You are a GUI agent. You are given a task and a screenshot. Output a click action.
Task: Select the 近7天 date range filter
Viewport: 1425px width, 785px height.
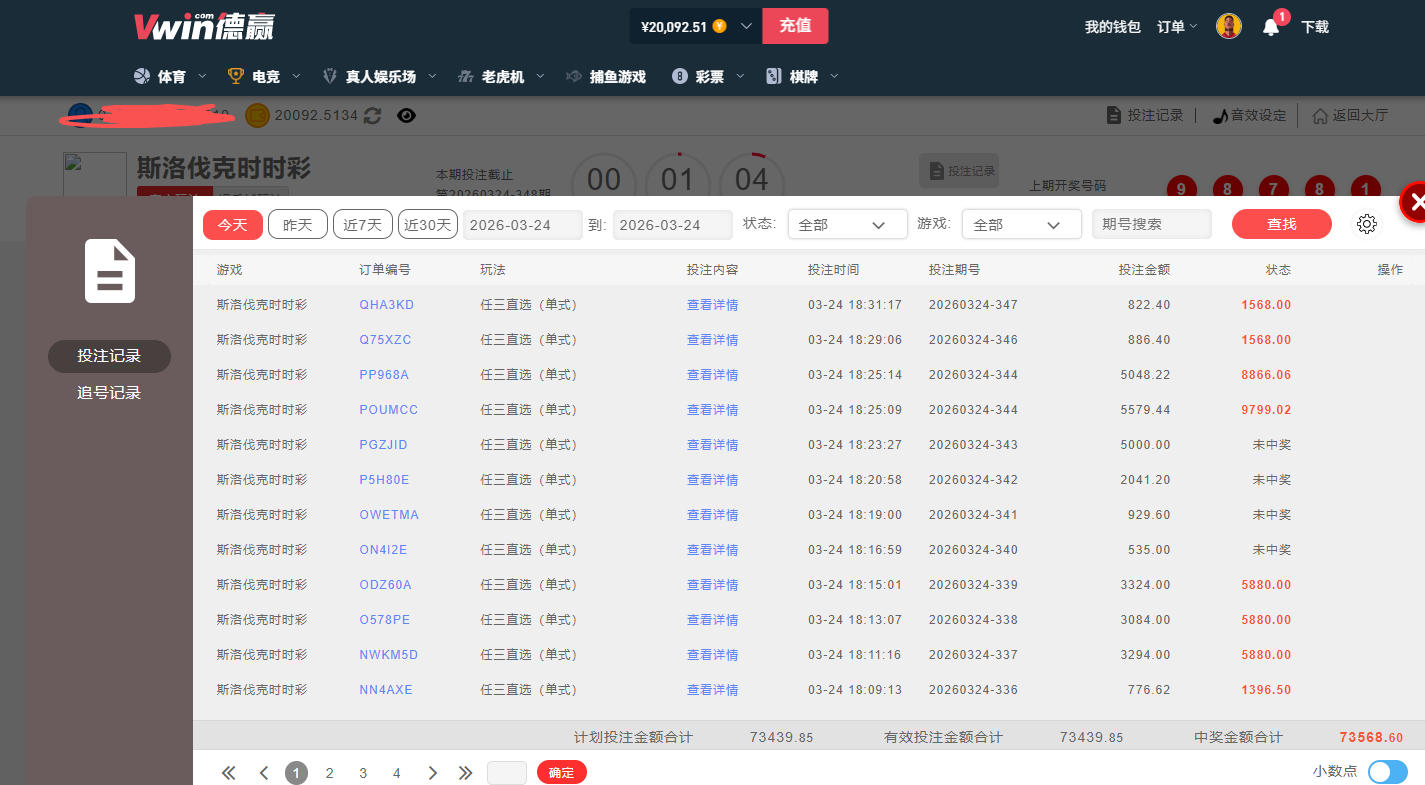(363, 225)
